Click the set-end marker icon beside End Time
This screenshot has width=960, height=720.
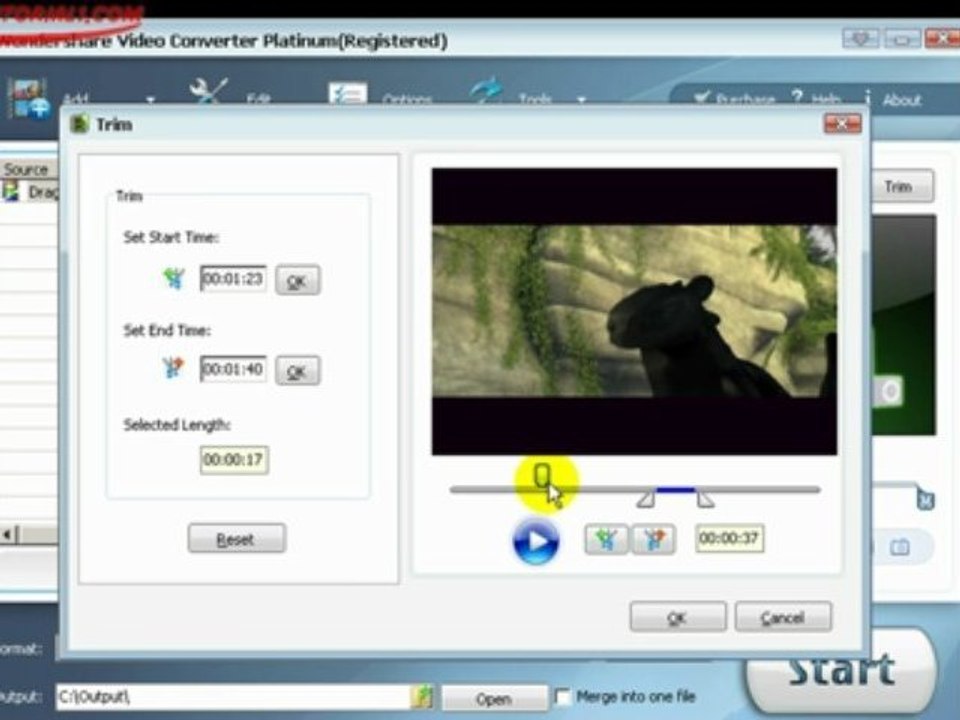173,368
